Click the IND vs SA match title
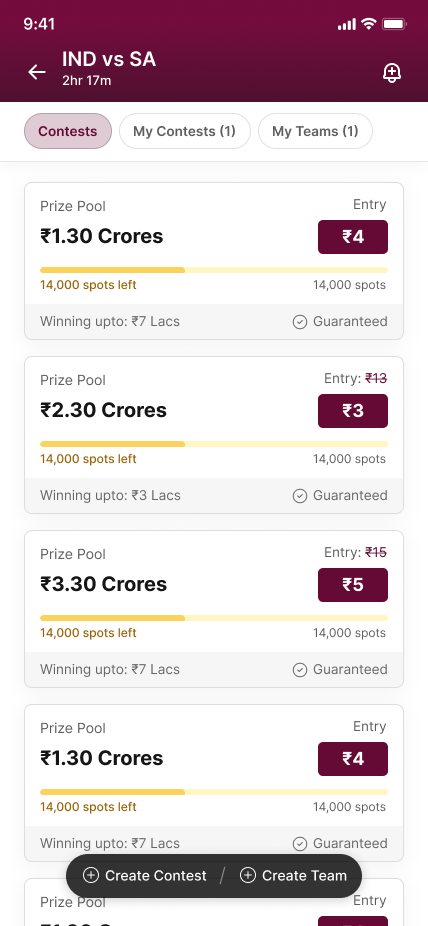Screen dimensions: 428x926 point(109,59)
